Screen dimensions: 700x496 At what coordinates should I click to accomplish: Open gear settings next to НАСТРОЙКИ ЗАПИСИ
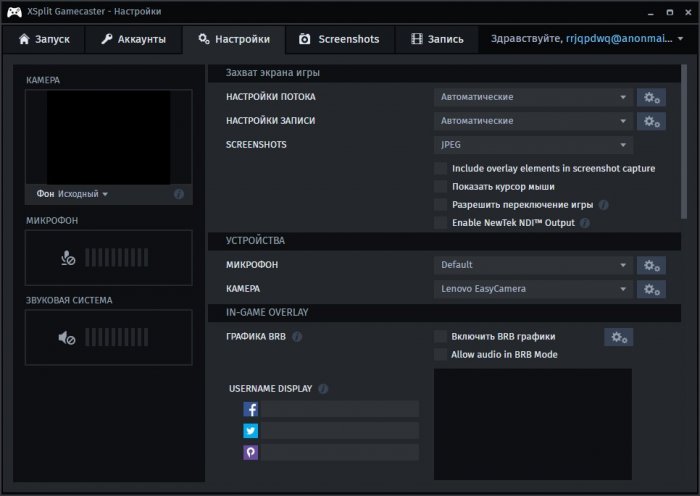[x=650, y=121]
